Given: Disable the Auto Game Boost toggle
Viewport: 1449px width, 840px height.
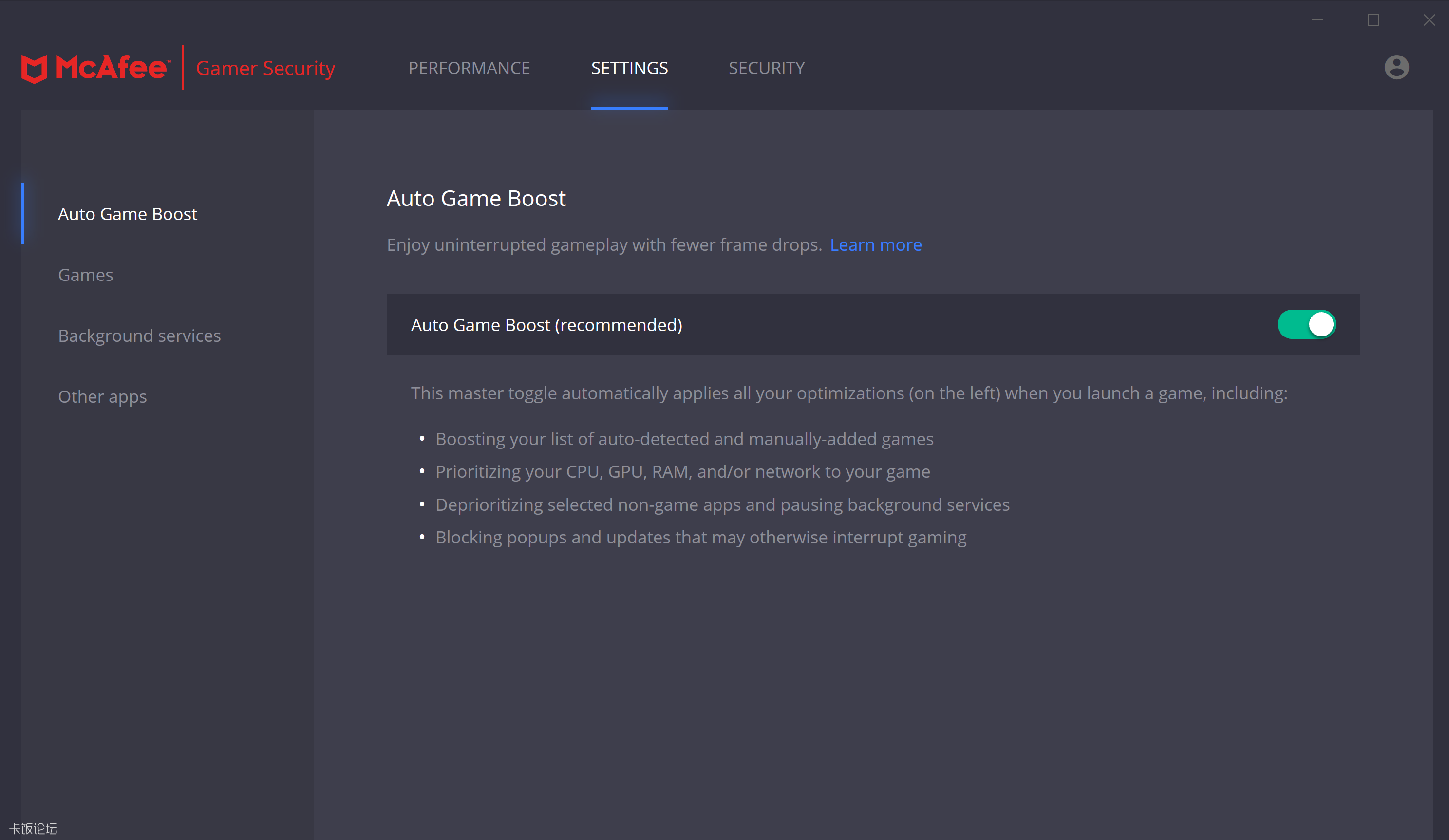Looking at the screenshot, I should point(1306,324).
